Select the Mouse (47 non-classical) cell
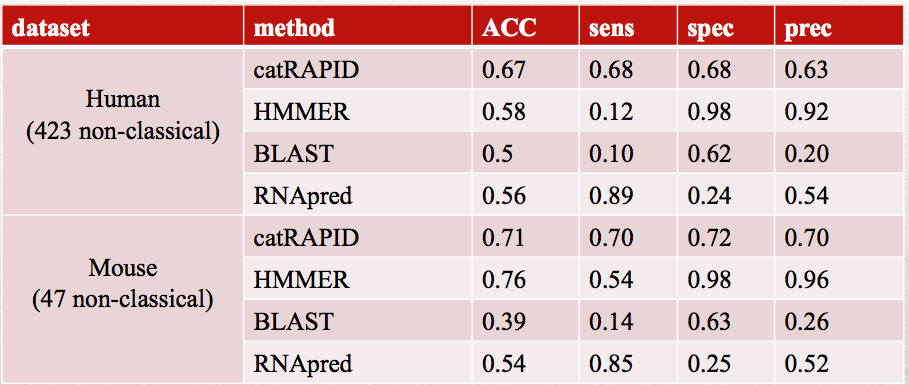This screenshot has height=385, width=909. pos(122,299)
